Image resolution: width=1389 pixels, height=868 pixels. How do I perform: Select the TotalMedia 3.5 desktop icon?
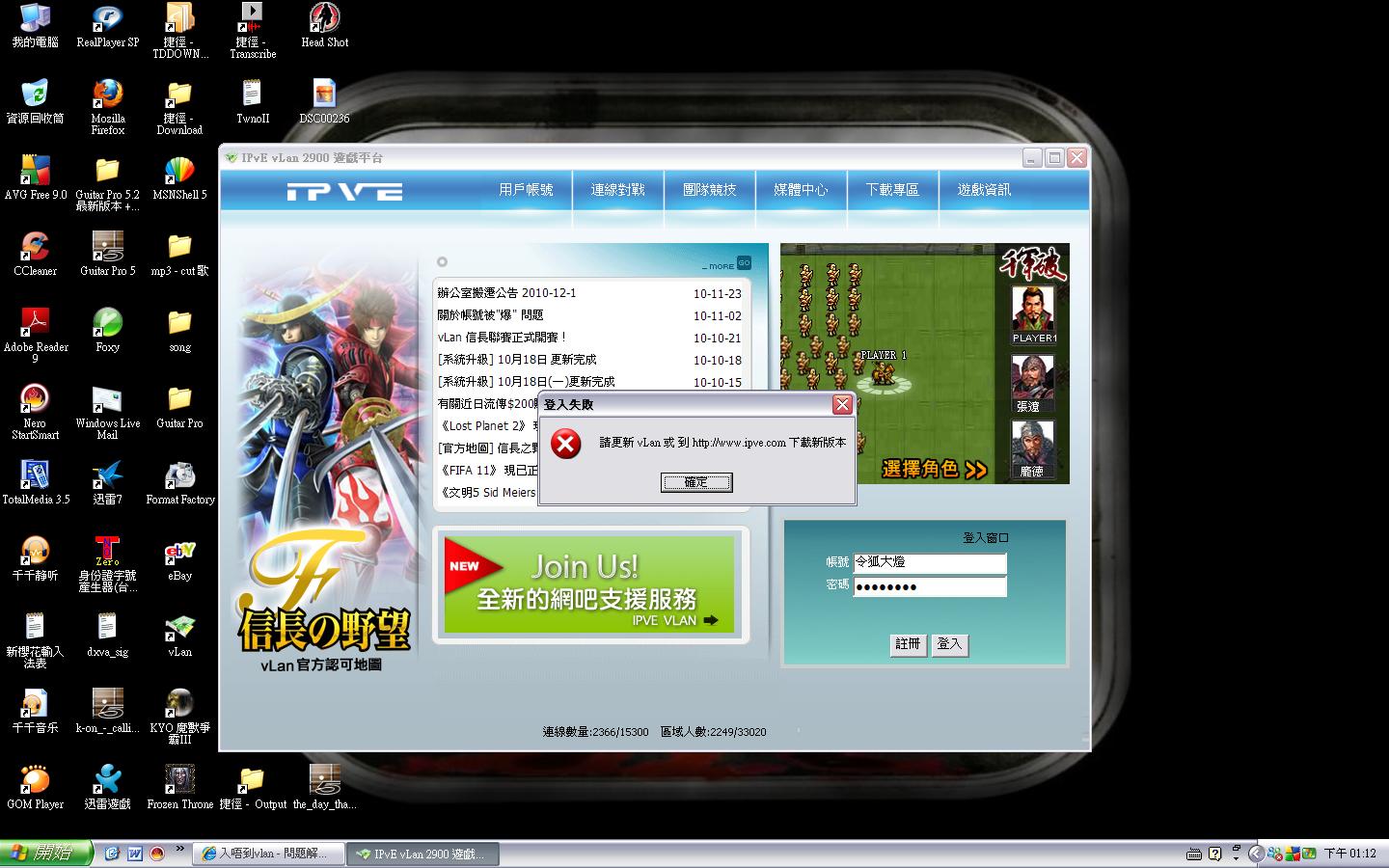tap(35, 483)
